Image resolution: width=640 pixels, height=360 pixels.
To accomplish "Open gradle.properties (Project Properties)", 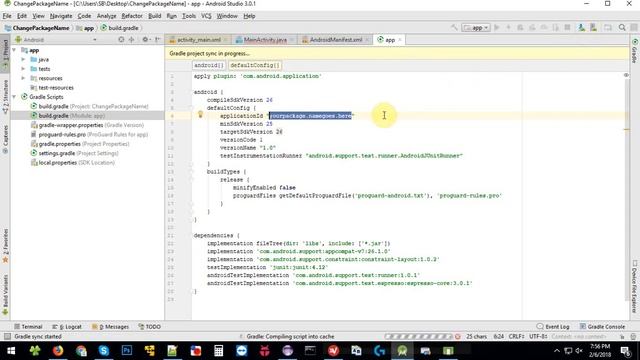I will 80,144.
